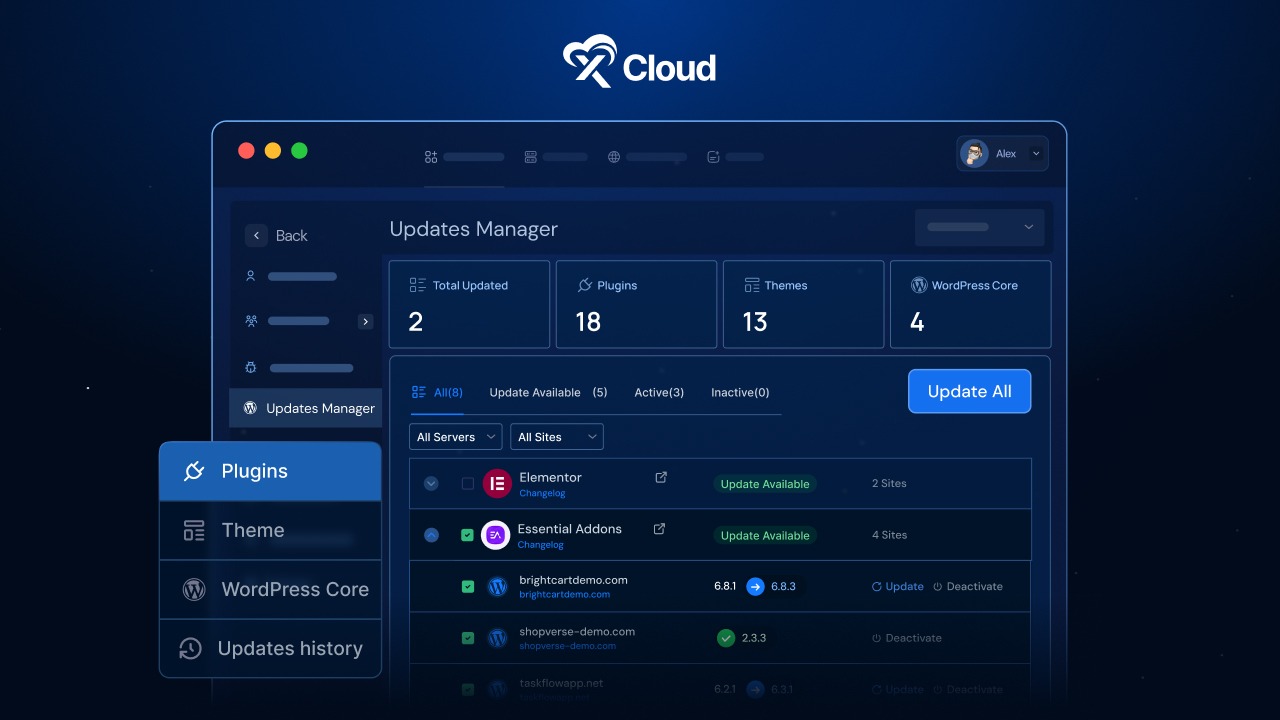The height and width of the screenshot is (720, 1280).
Task: Click the Themes icon on the Themes stat card
Action: coord(750,285)
